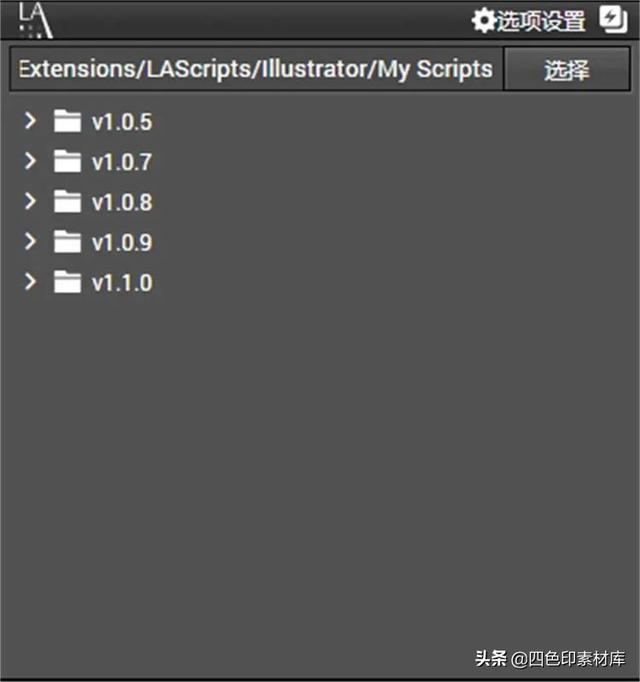
Task: Select the v1.0.7 folder icon
Action: [x=67, y=161]
